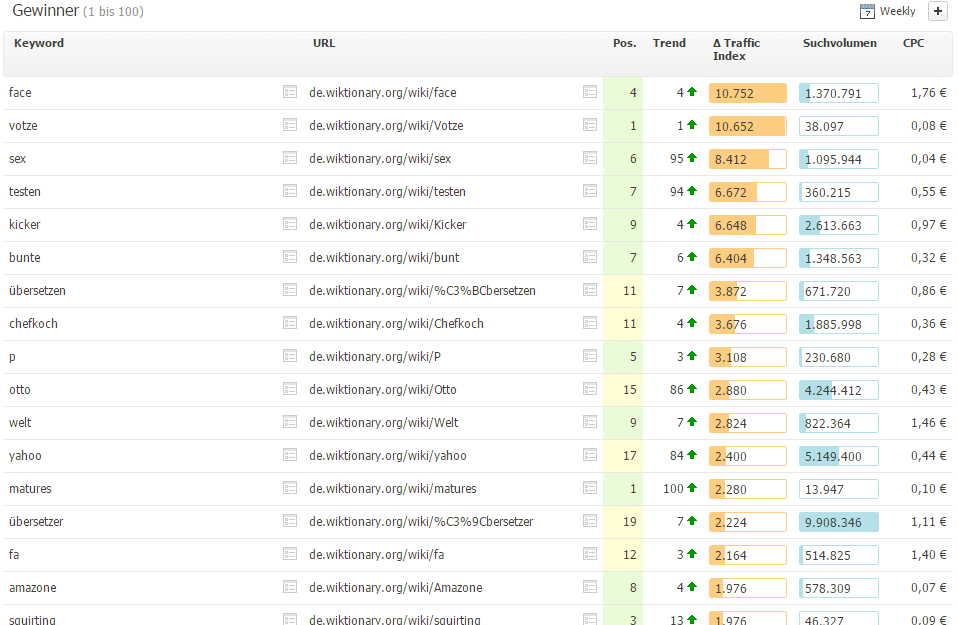Viewport: 958px width, 625px height.
Task: Click the orange traffic index bar showing 10.752
Action: coord(747,93)
